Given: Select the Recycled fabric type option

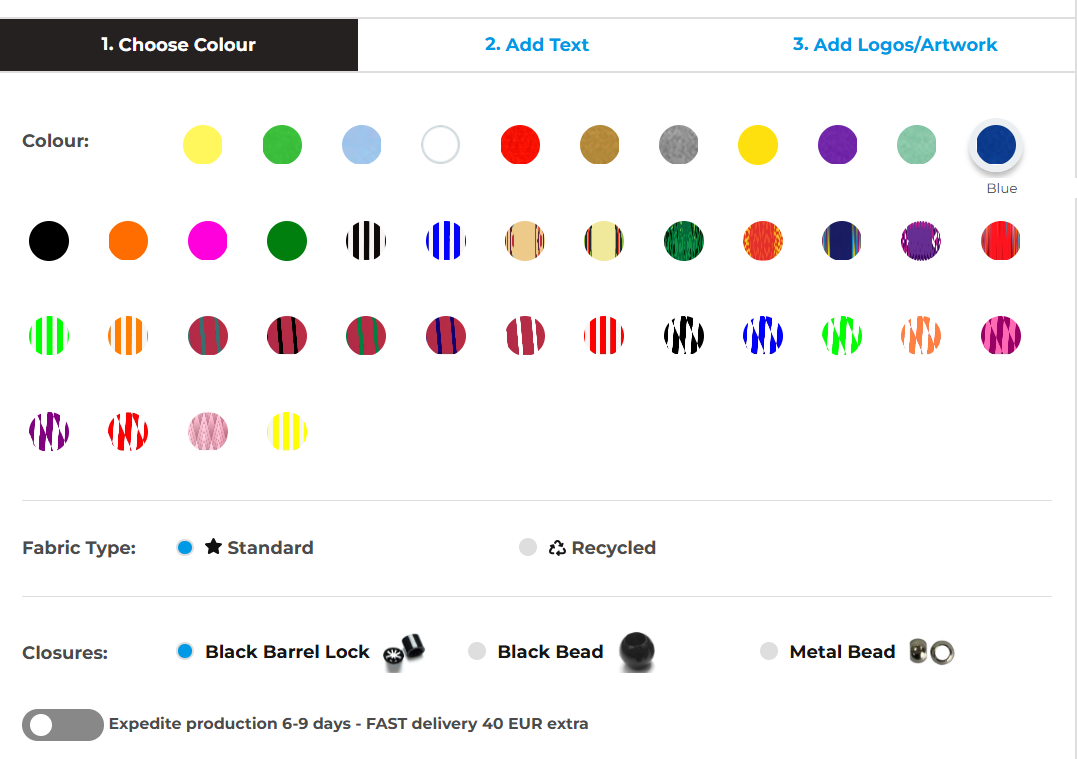Looking at the screenshot, I should pos(528,547).
